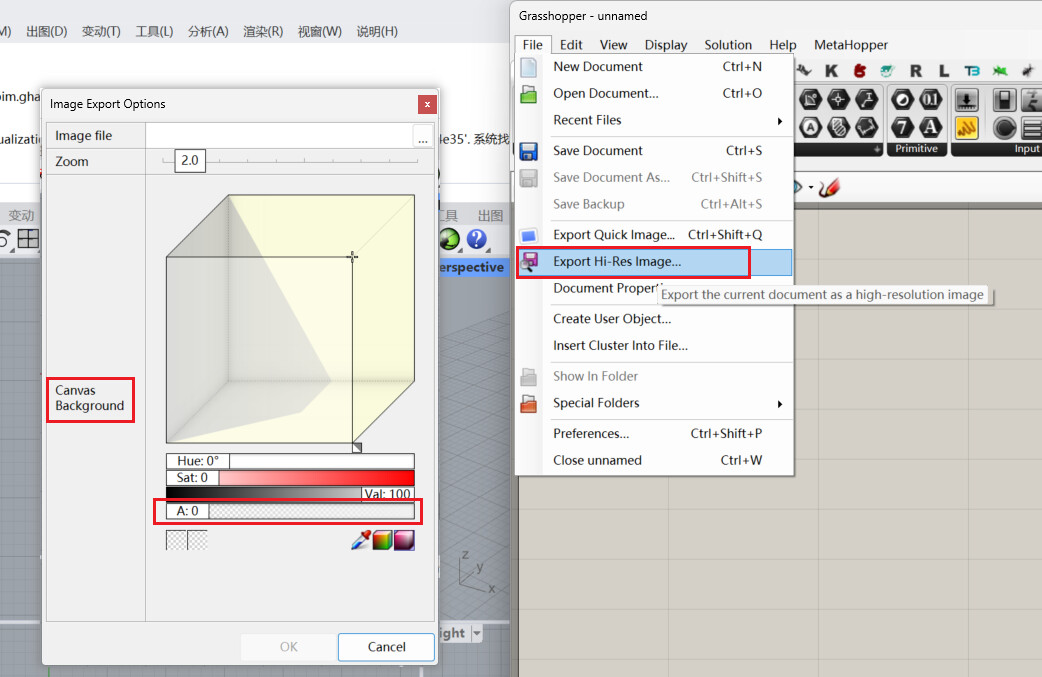Click the eyedropper color picker icon
The width and height of the screenshot is (1042, 677).
(361, 541)
